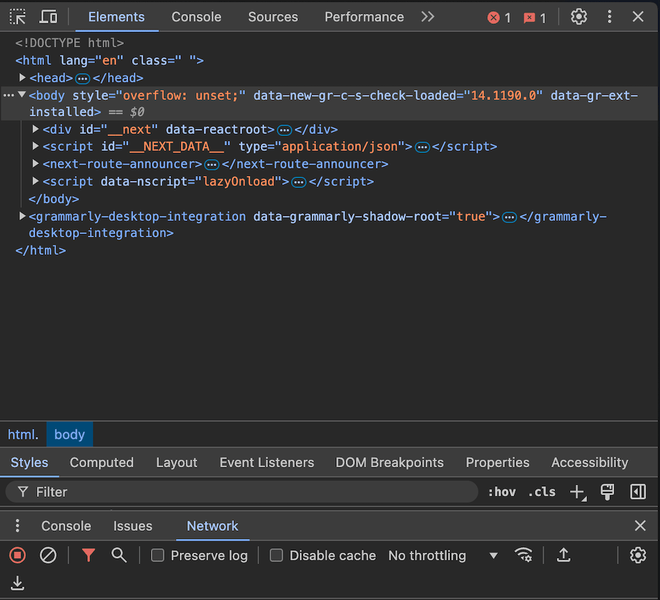Open DevTools settings gear icon
660x600 pixels.
coord(579,17)
